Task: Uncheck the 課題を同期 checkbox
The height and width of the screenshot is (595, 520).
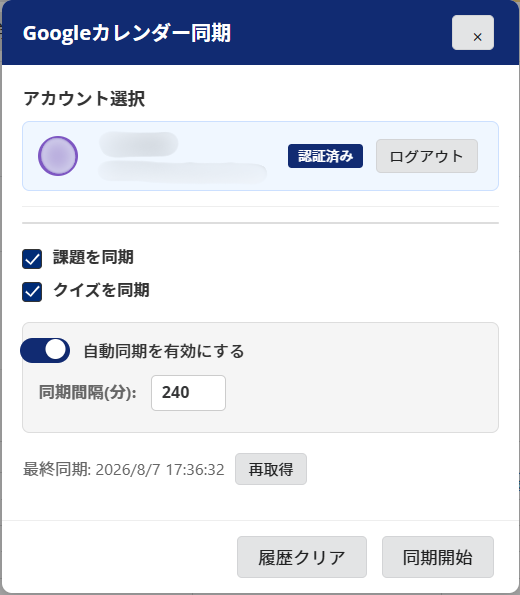Action: point(32,259)
